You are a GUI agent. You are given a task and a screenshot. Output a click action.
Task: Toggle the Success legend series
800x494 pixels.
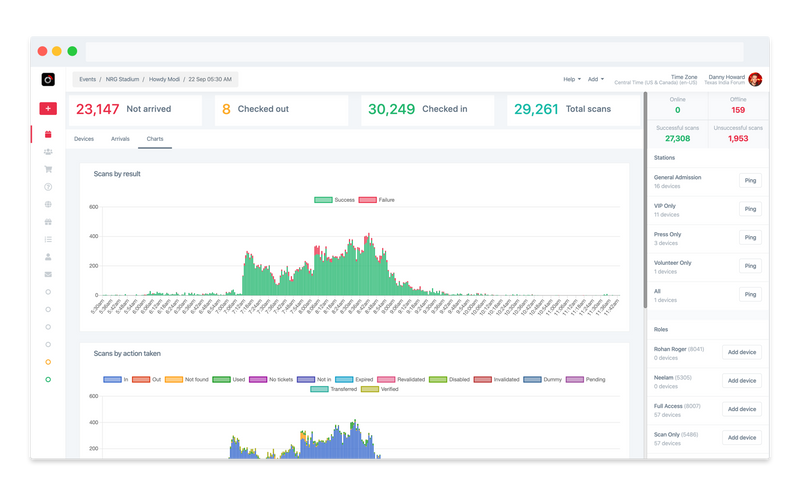334,200
